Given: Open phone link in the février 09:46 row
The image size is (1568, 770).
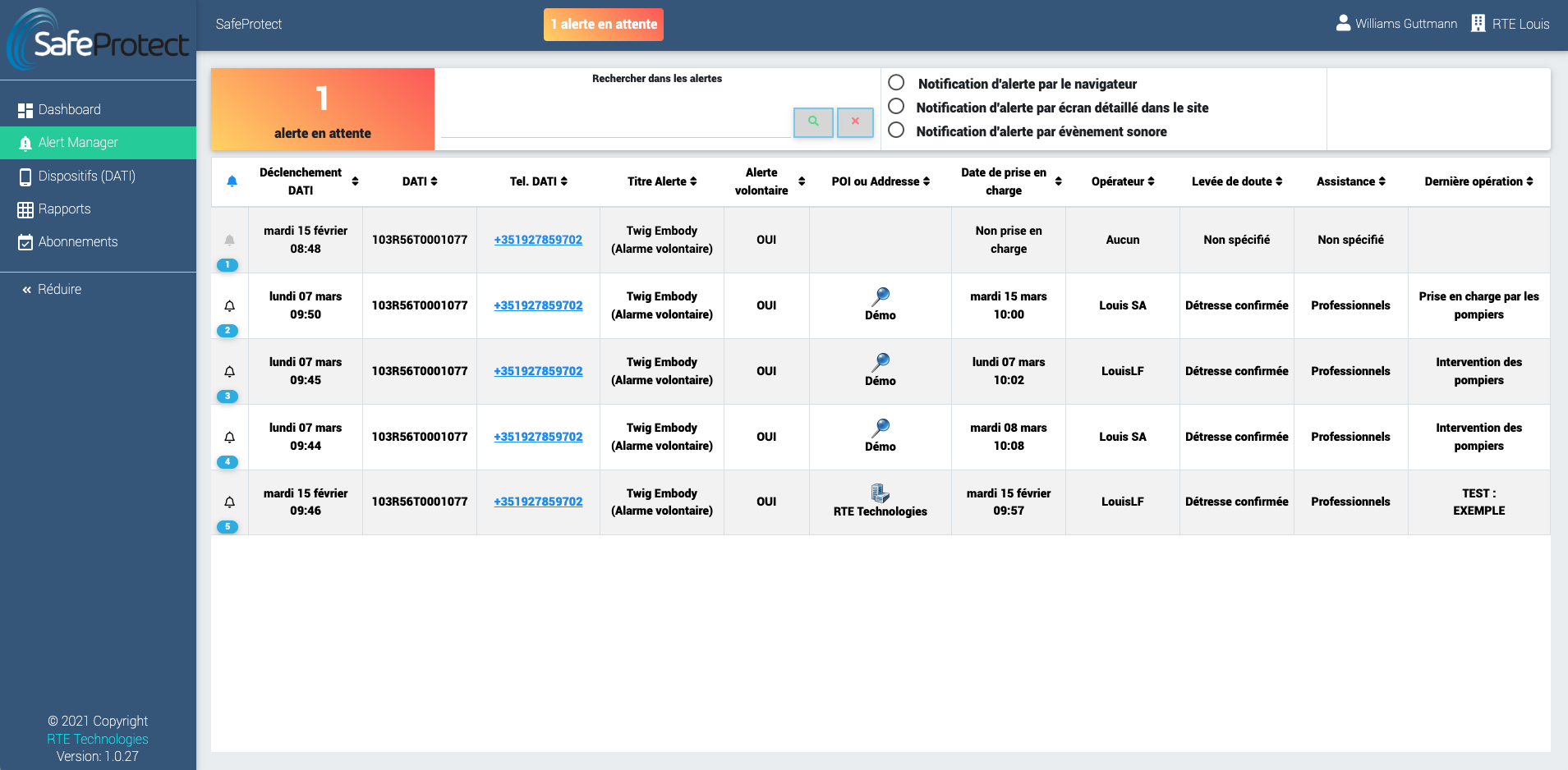Looking at the screenshot, I should 538,502.
